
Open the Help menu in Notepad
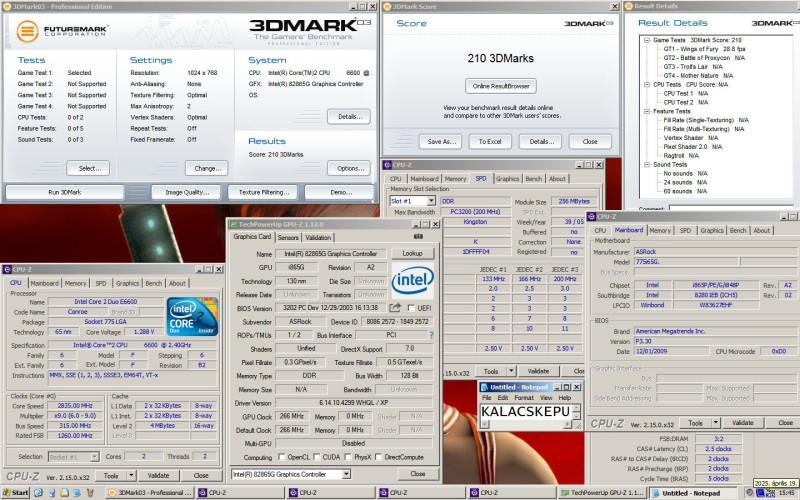(565, 397)
